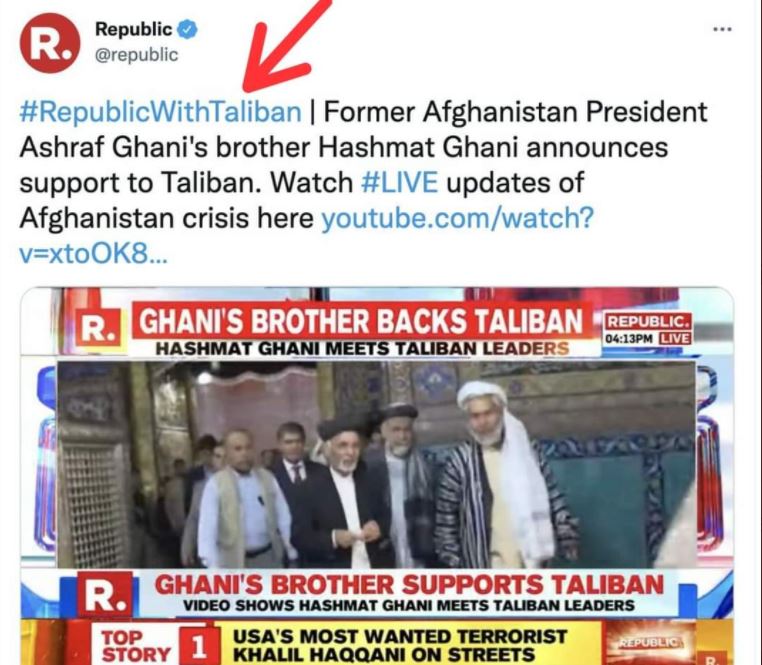Open the embedded news video thumbnail
The height and width of the screenshot is (665, 762).
(377, 475)
